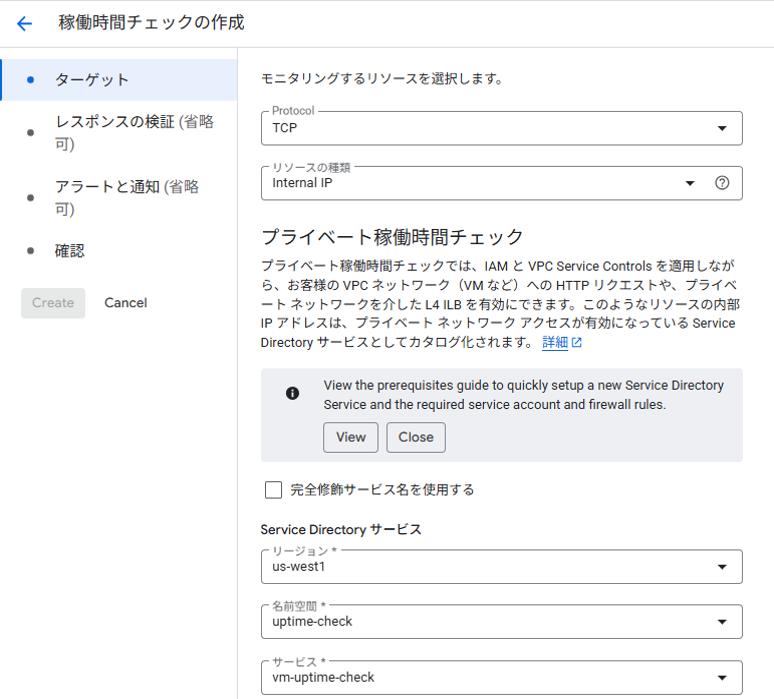This screenshot has height=699, width=774.
Task: Click the external link icon beside 詳細
Action: pos(577,342)
